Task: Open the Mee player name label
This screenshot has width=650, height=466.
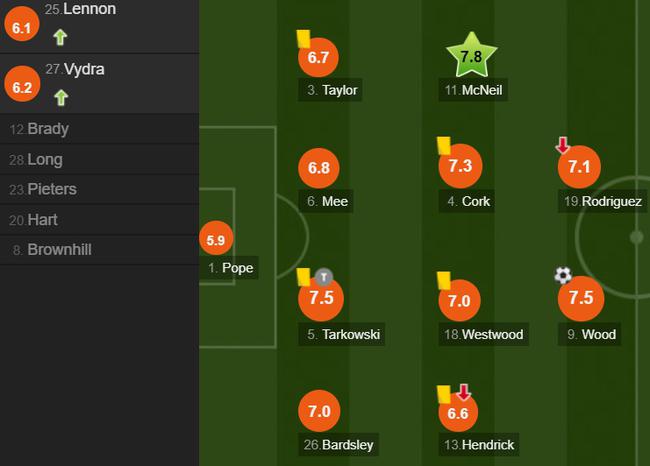Action: 326,201
